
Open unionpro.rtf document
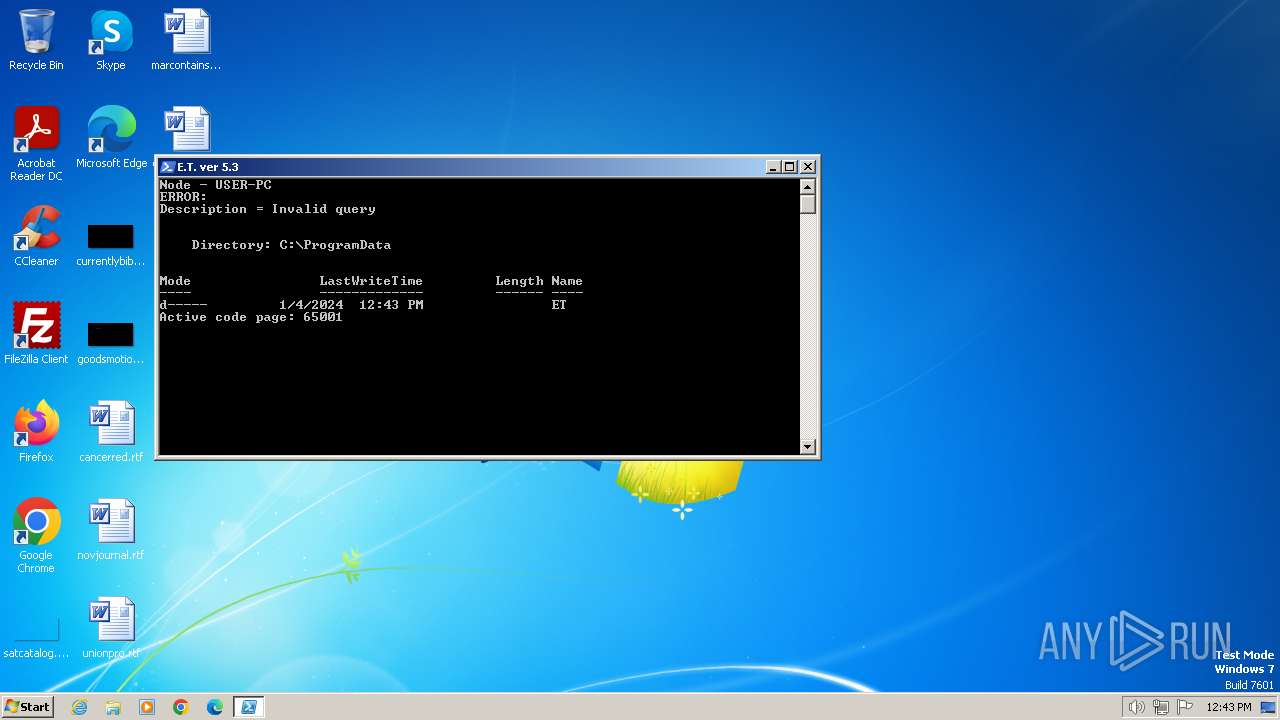click(111, 628)
